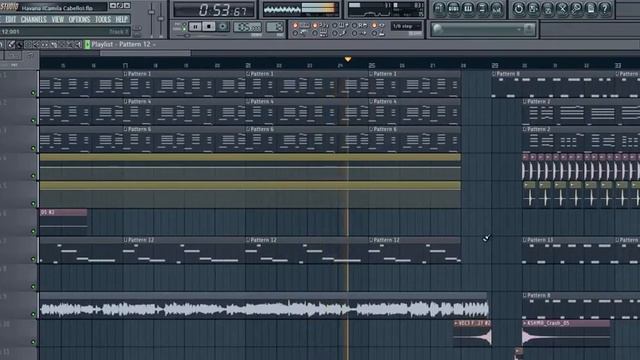Mute the track containing Pattern 1 clips
The height and width of the screenshot is (360, 640).
[33, 93]
